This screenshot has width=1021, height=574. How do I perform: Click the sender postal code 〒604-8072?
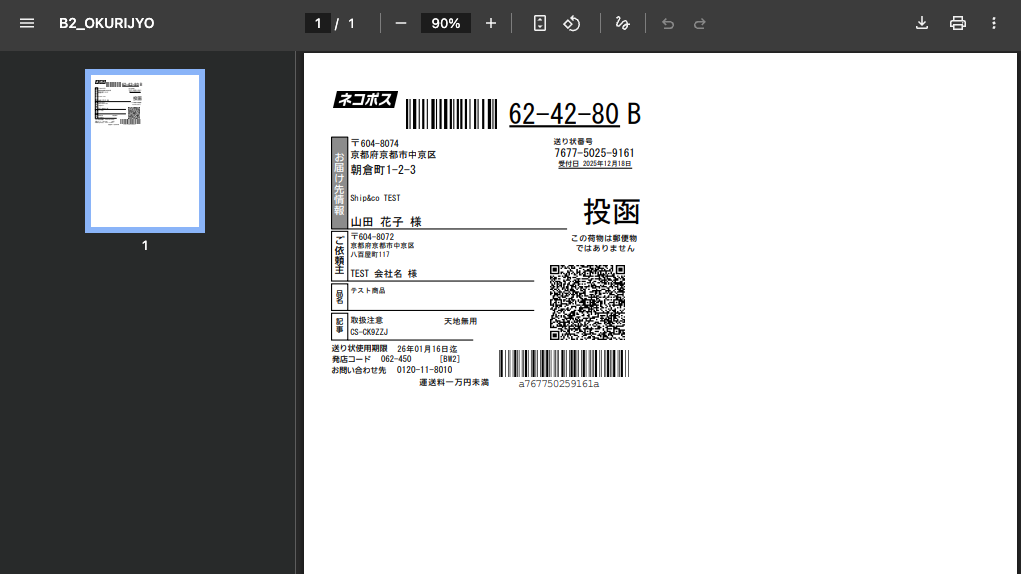click(372, 237)
